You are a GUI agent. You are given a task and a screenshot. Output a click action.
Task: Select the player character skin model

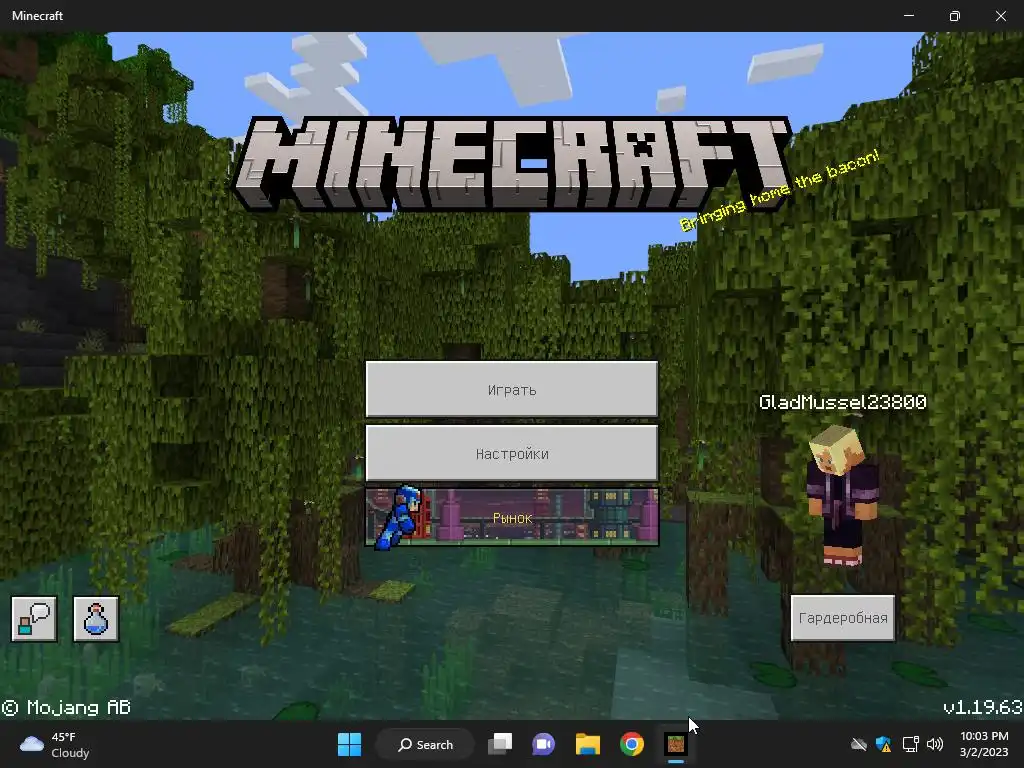[x=841, y=495]
